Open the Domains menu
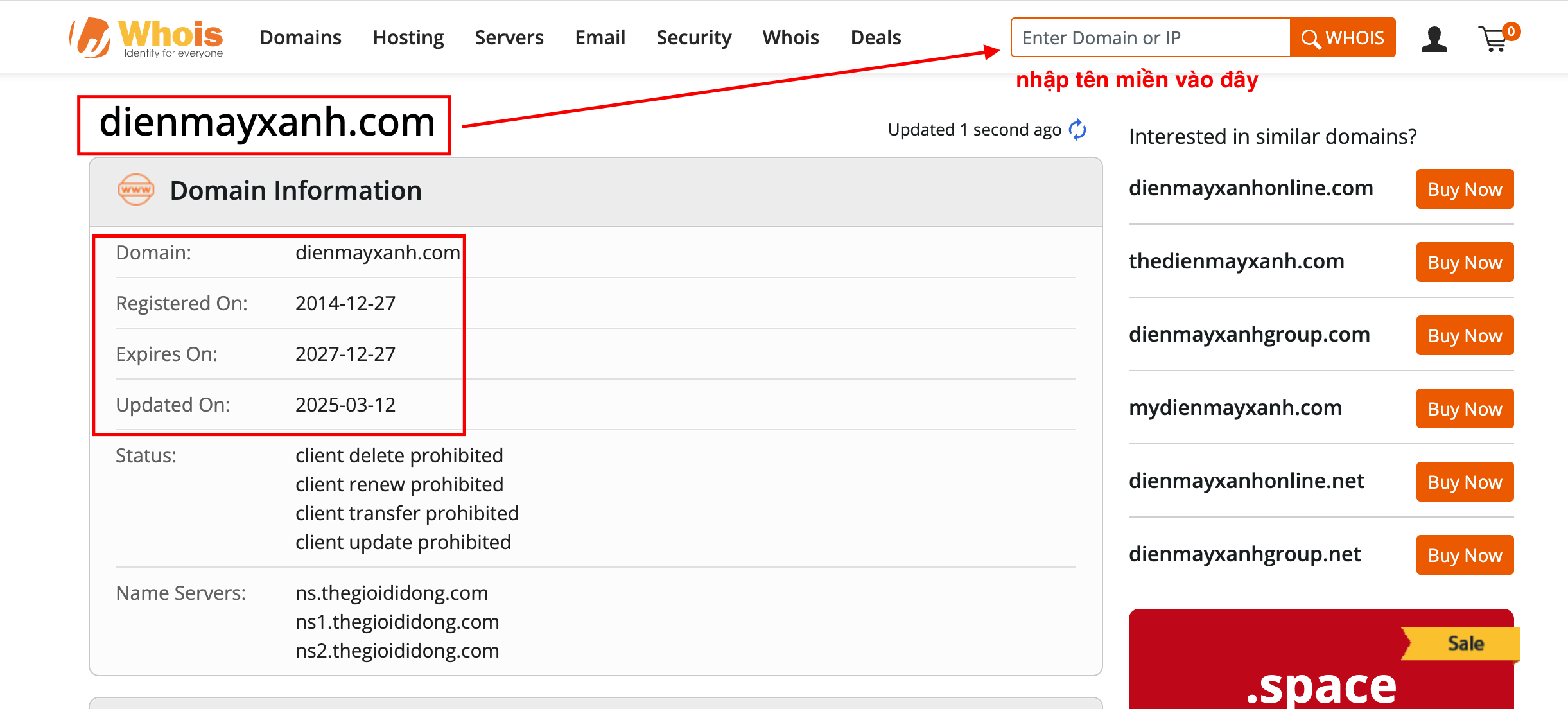The image size is (1568, 709). point(301,37)
